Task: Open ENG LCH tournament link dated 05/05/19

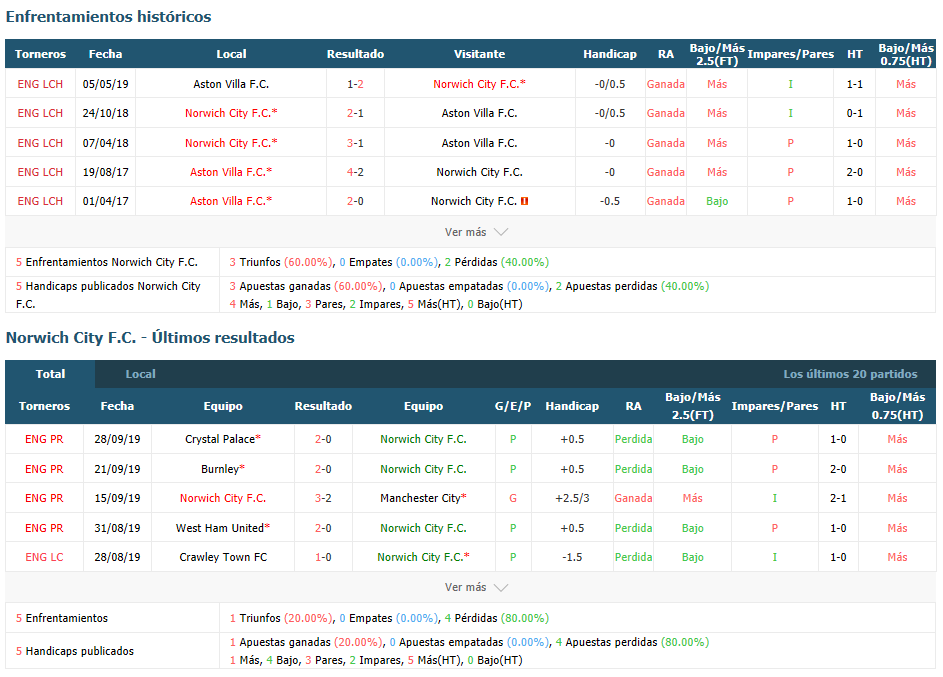Action: point(40,84)
